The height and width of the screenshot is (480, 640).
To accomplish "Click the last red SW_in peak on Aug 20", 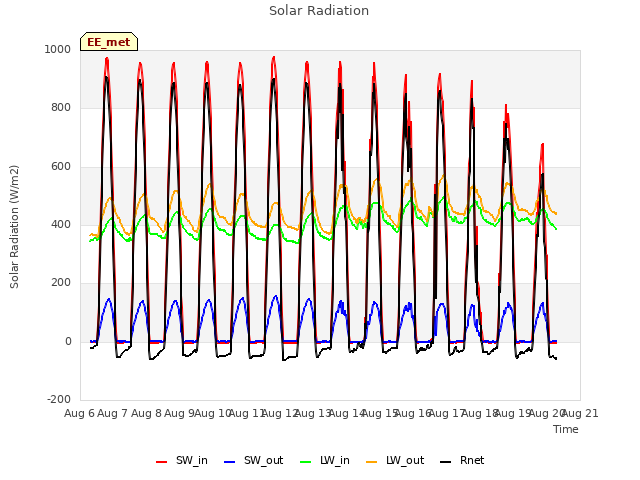I will coord(542,144).
